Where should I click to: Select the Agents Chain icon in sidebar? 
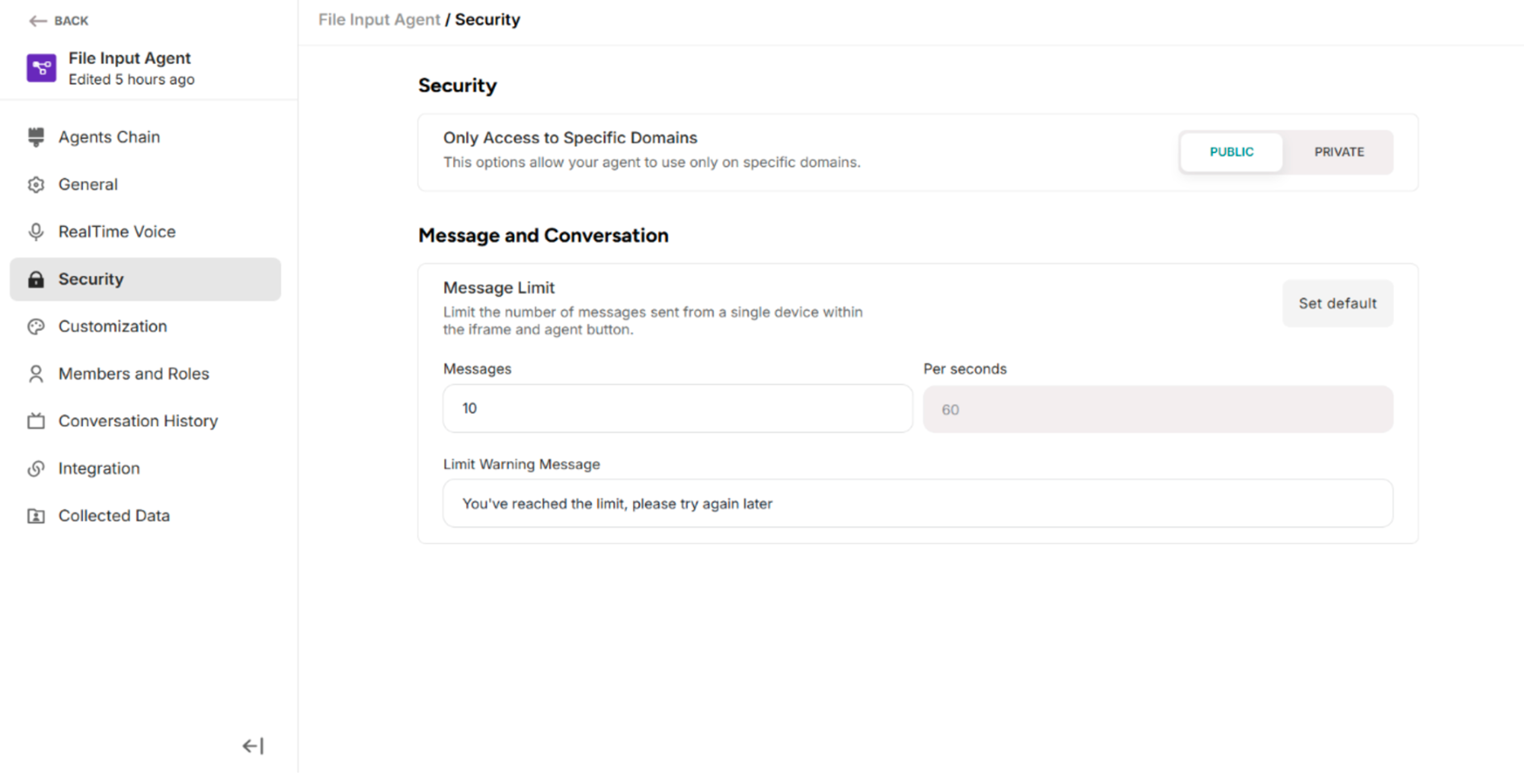point(37,137)
